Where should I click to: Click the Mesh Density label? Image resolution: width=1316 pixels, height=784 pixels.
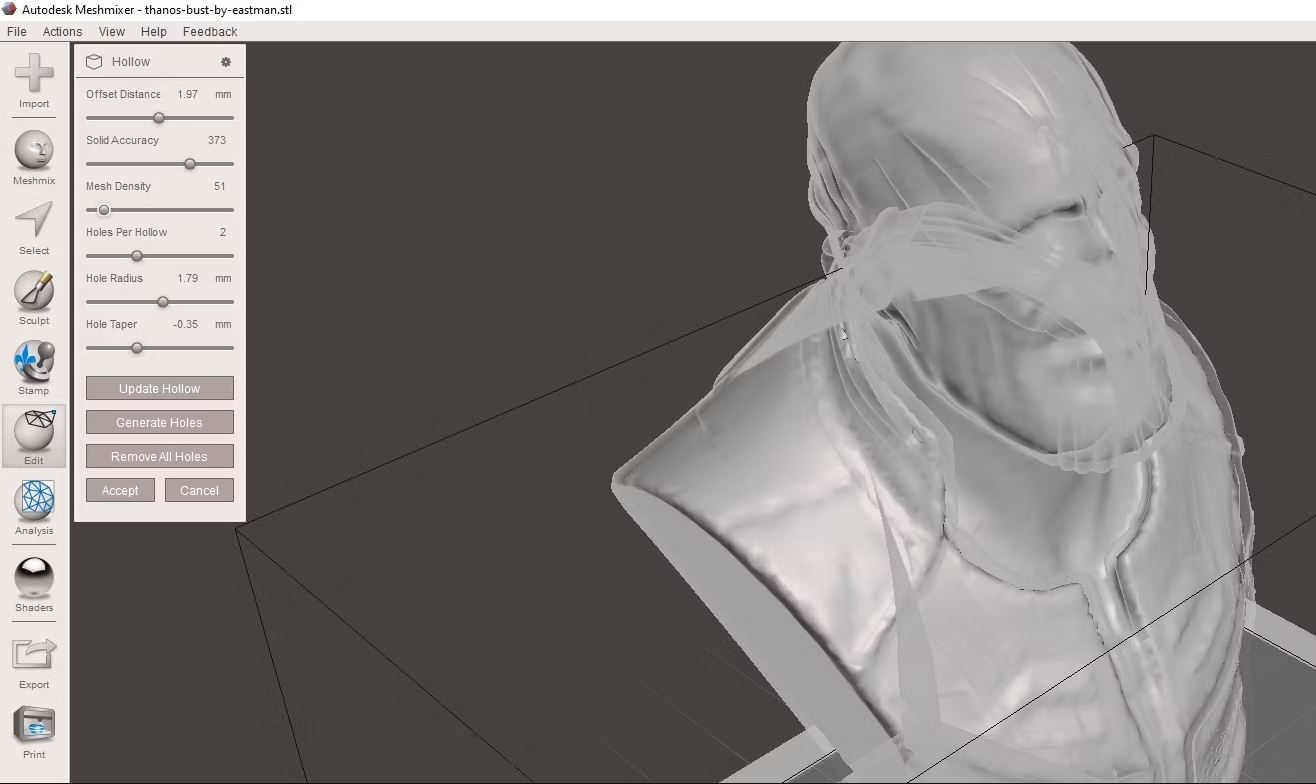click(x=118, y=186)
